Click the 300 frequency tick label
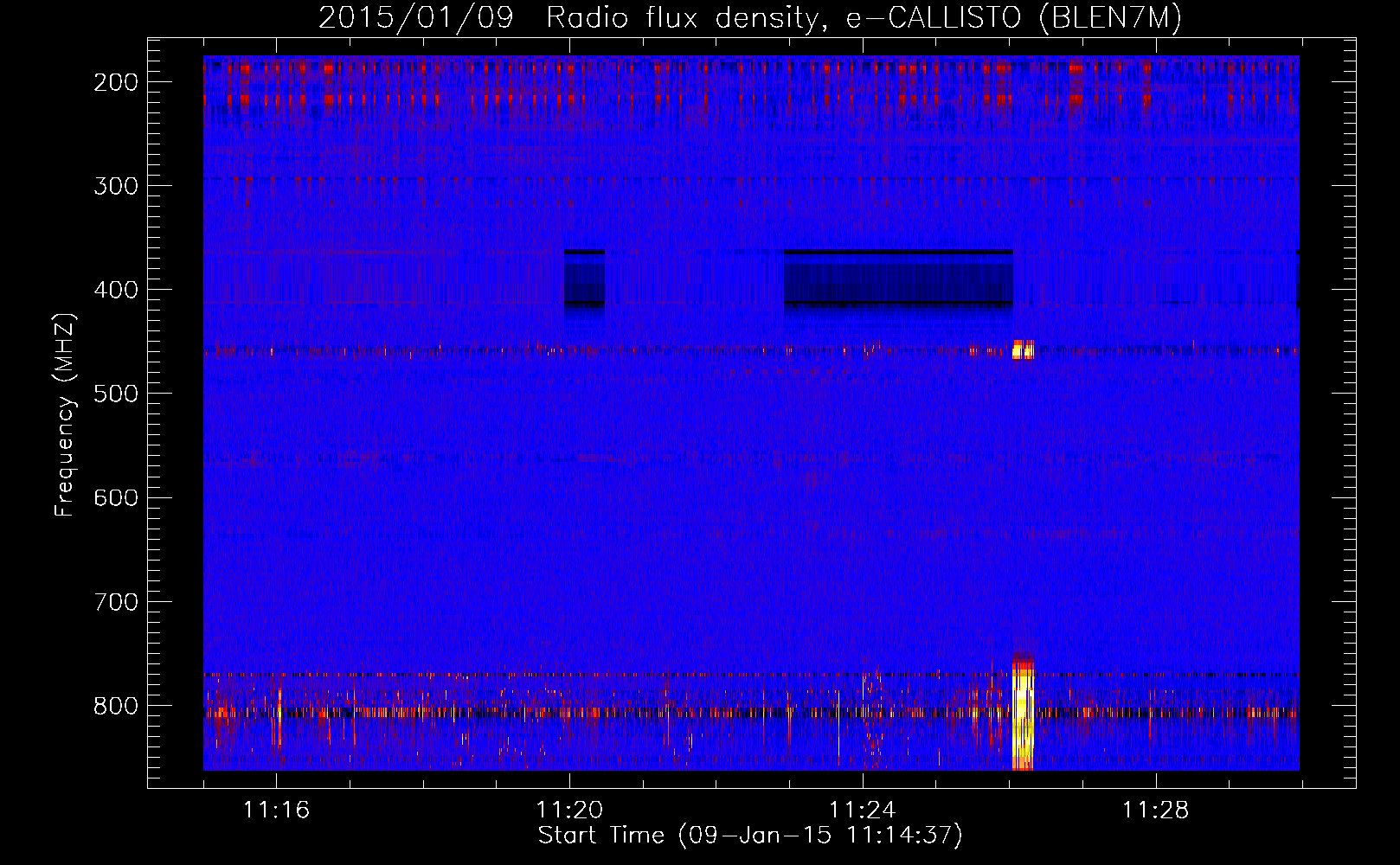 (116, 186)
